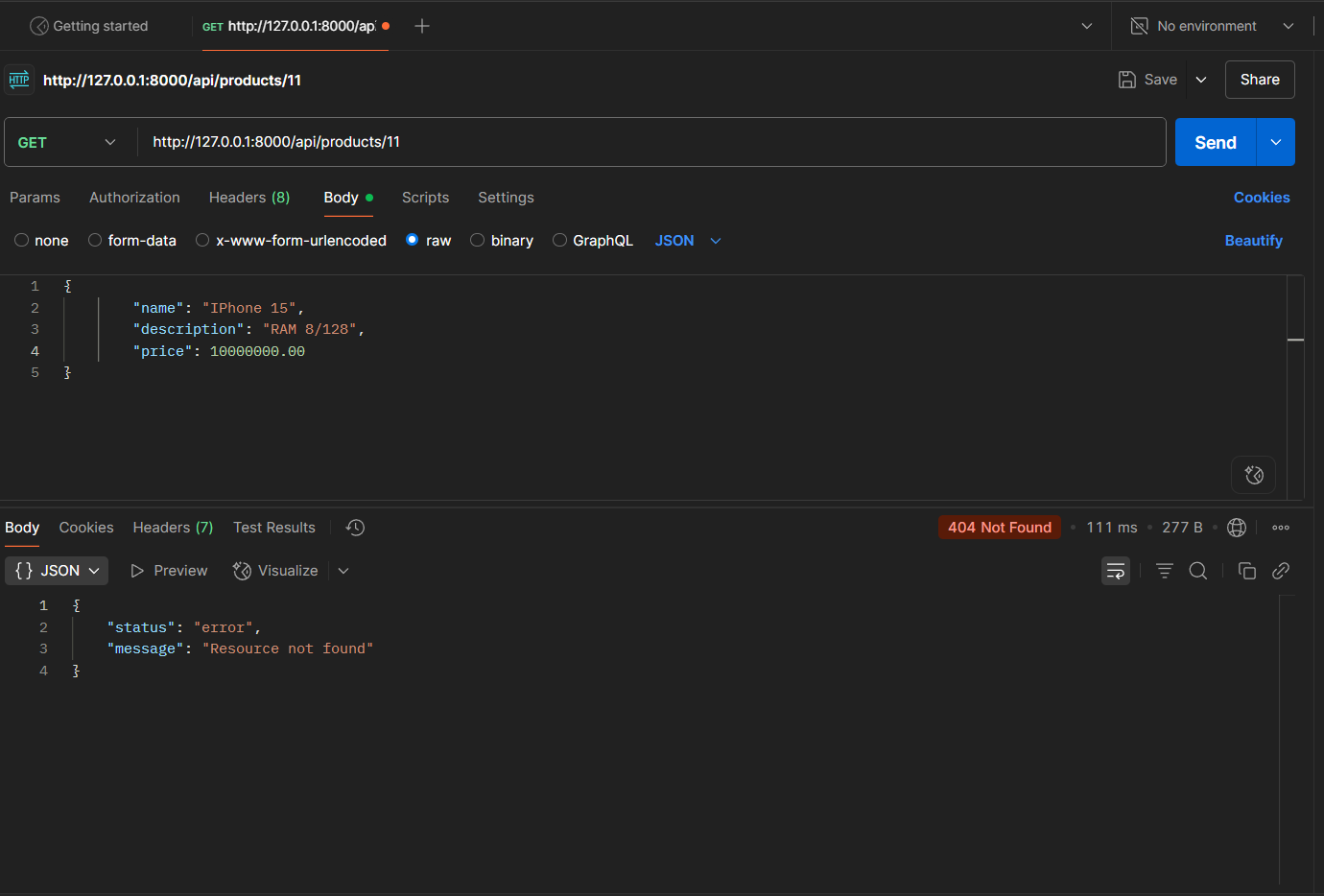Open the response Cookies tab
Viewport: 1324px width, 896px height.
point(85,527)
